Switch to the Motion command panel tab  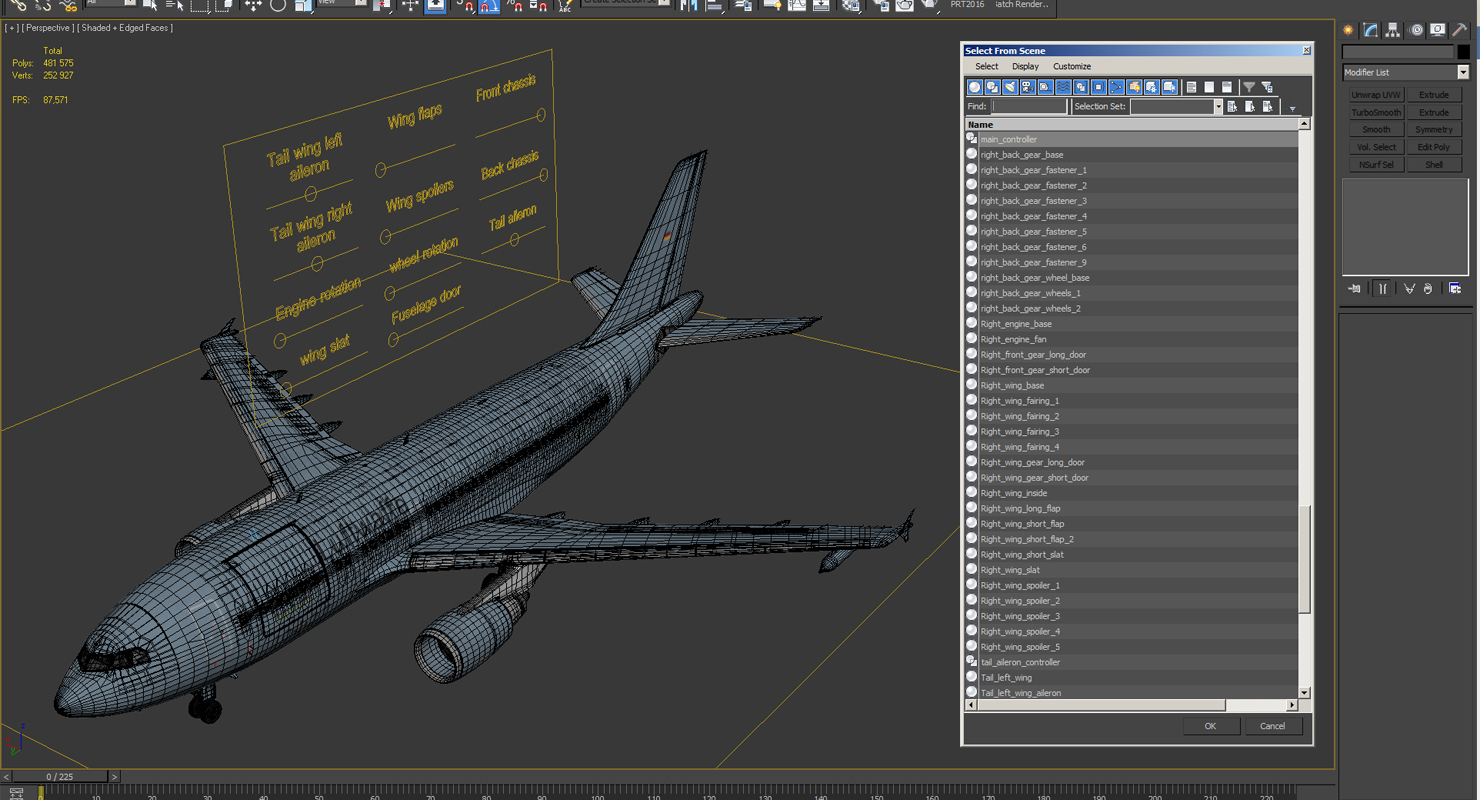[1415, 30]
